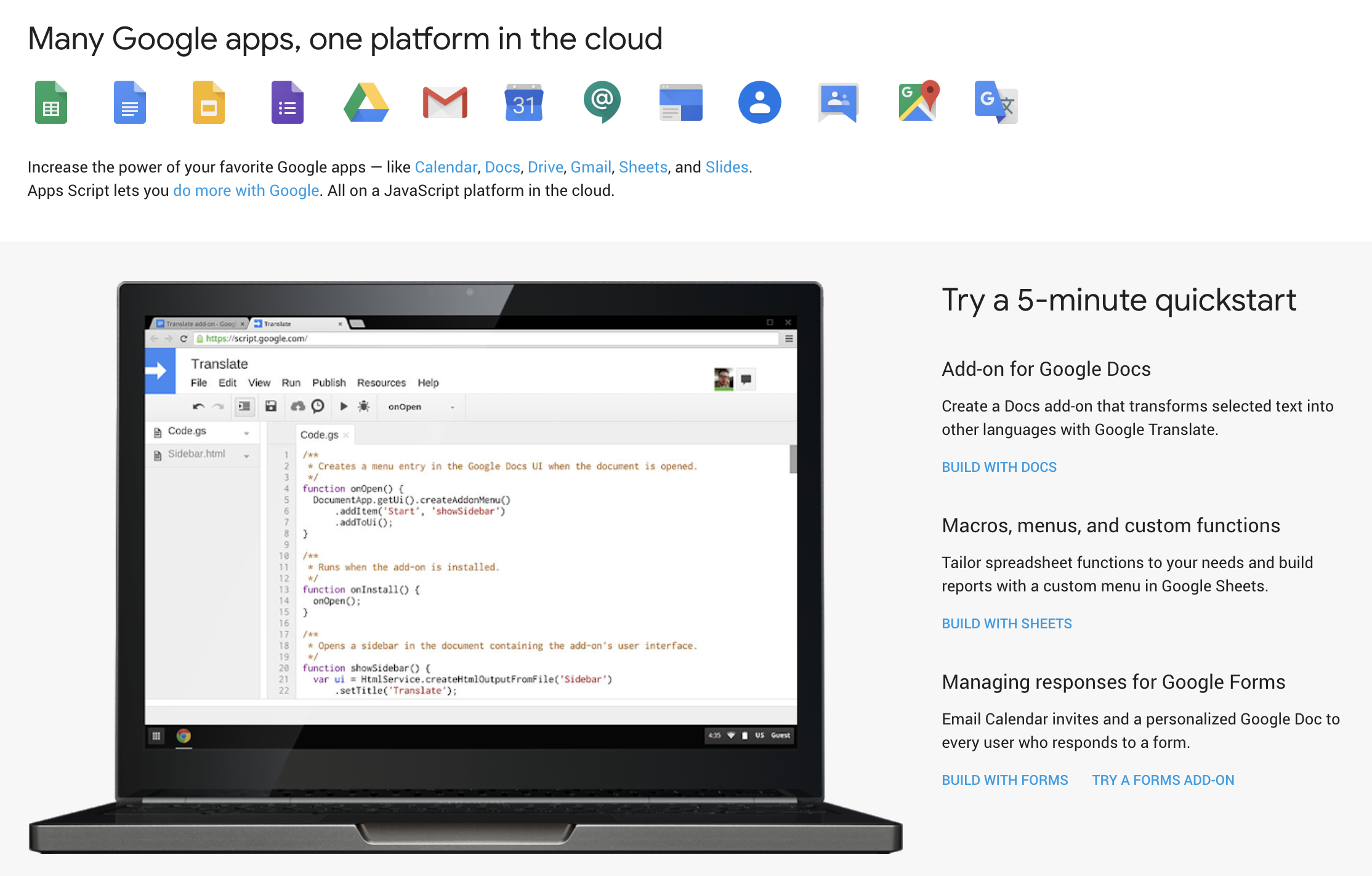
Task: Click the BUILD WITH SHEETS link
Action: [x=1006, y=623]
